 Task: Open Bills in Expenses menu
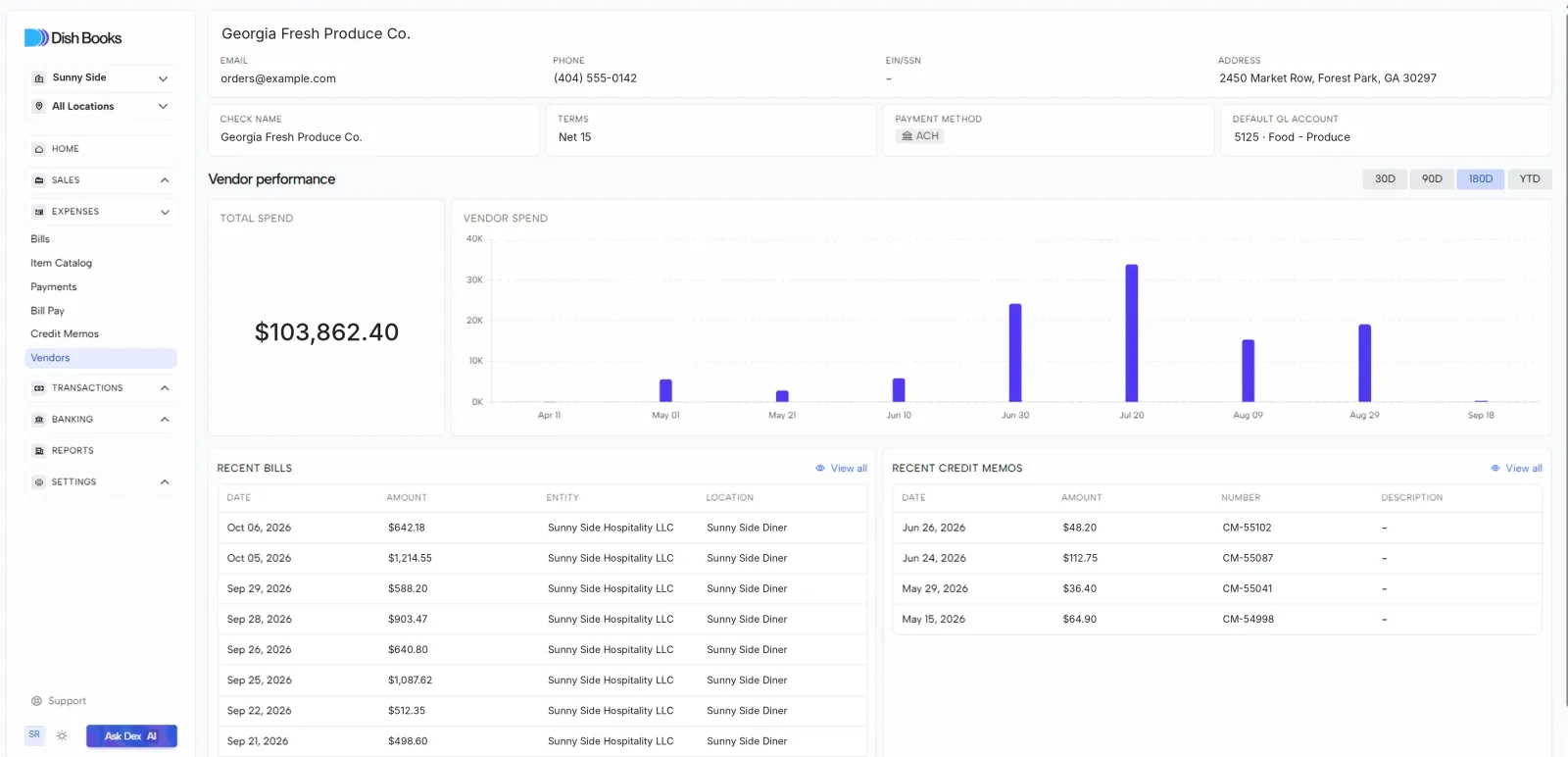coord(40,239)
